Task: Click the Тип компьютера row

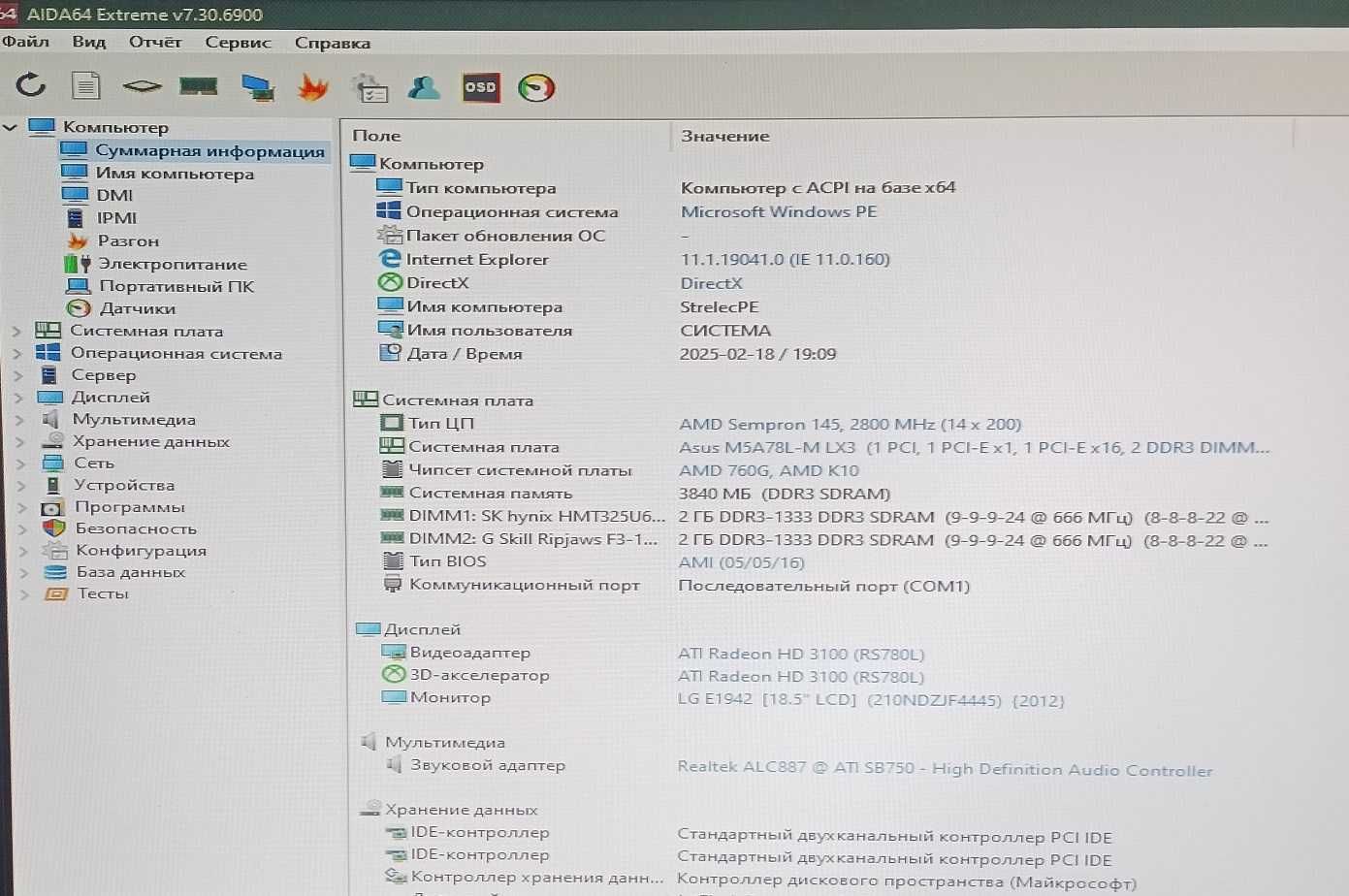Action: tap(666, 188)
